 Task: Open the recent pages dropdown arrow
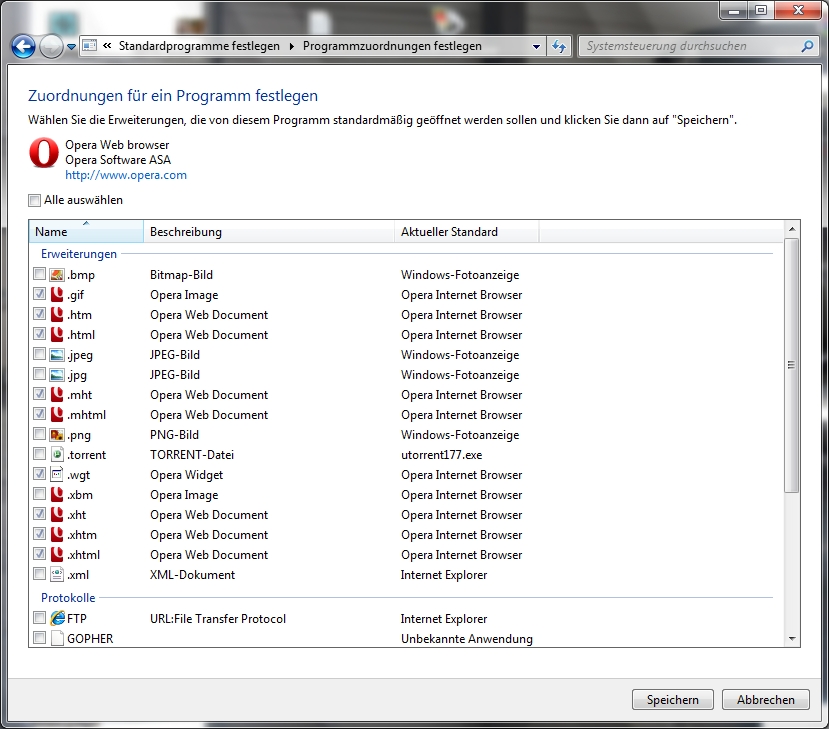tap(71, 47)
